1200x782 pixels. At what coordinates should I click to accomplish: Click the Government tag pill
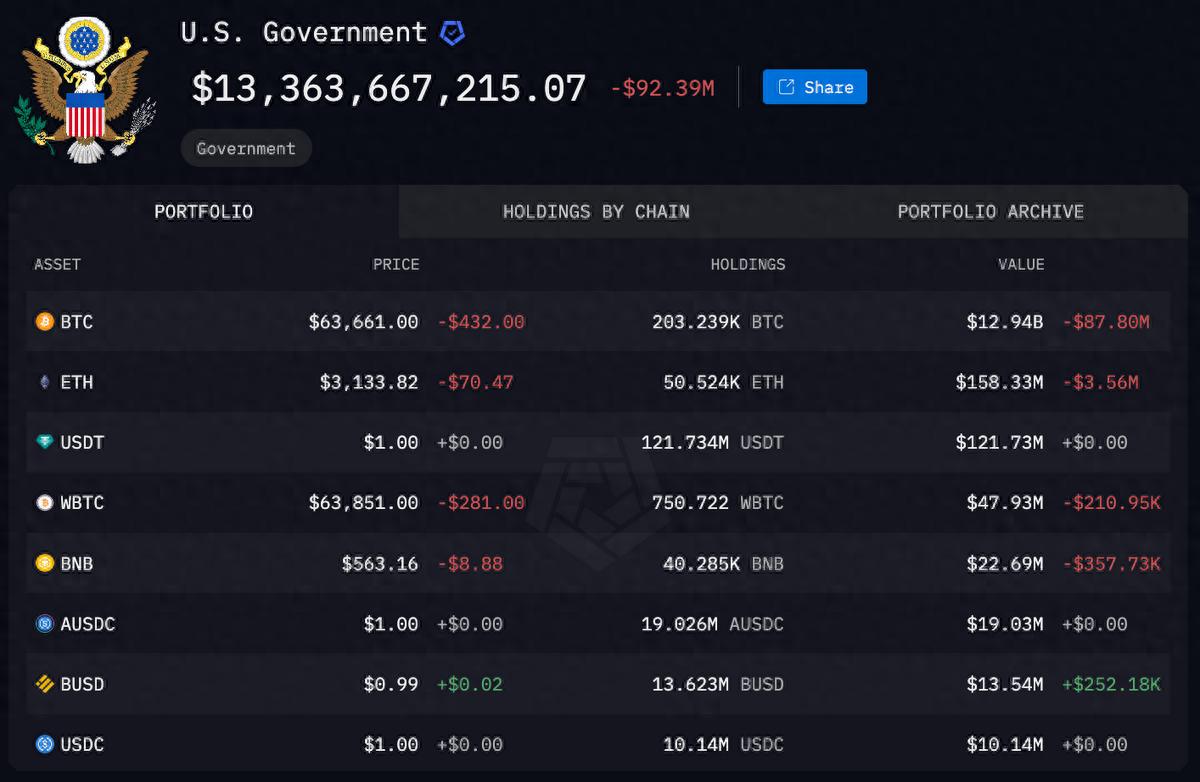point(246,148)
